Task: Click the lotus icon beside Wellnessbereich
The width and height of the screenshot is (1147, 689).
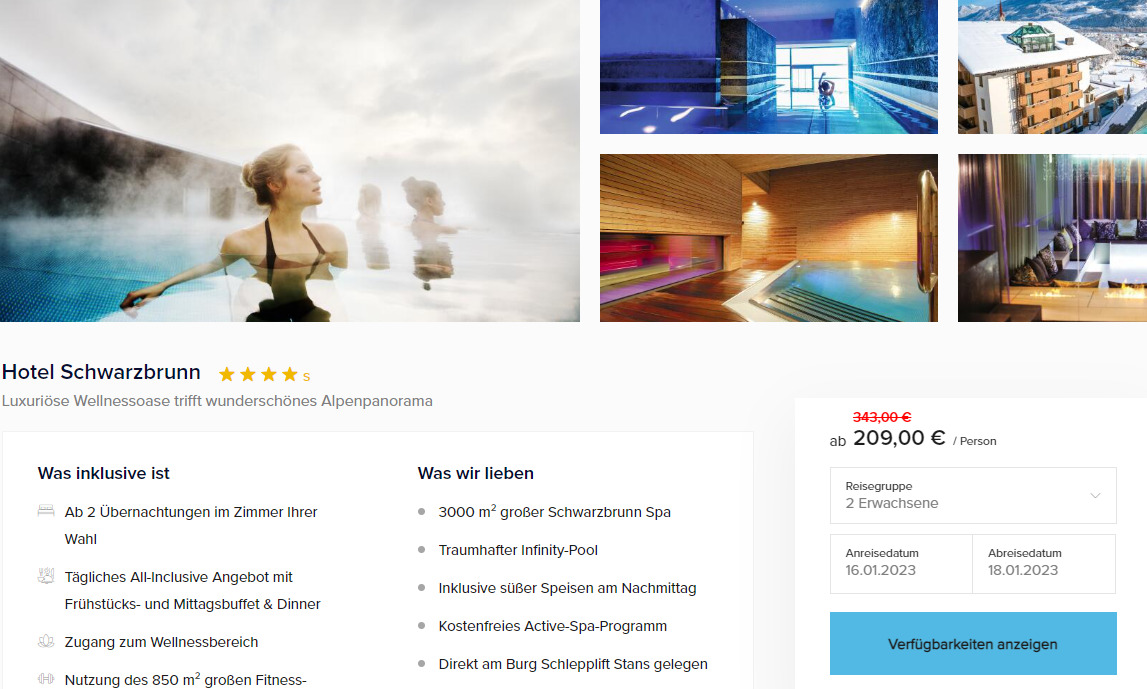Action: [x=46, y=641]
